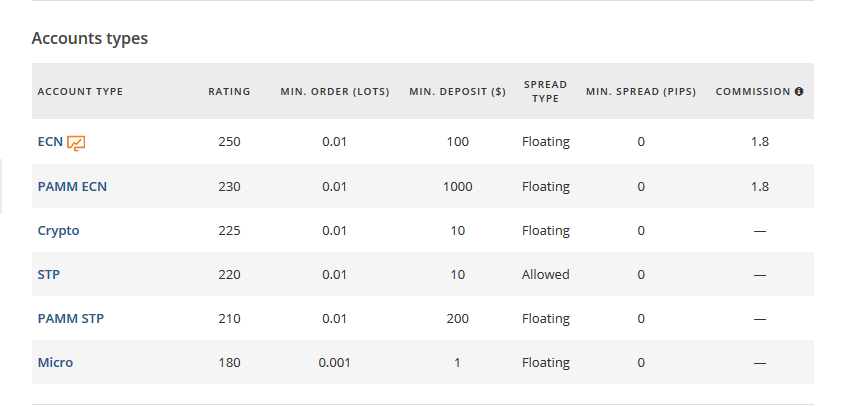Click the Account Type column header
Viewport: 842px width, 407px height.
pyautogui.click(x=80, y=91)
